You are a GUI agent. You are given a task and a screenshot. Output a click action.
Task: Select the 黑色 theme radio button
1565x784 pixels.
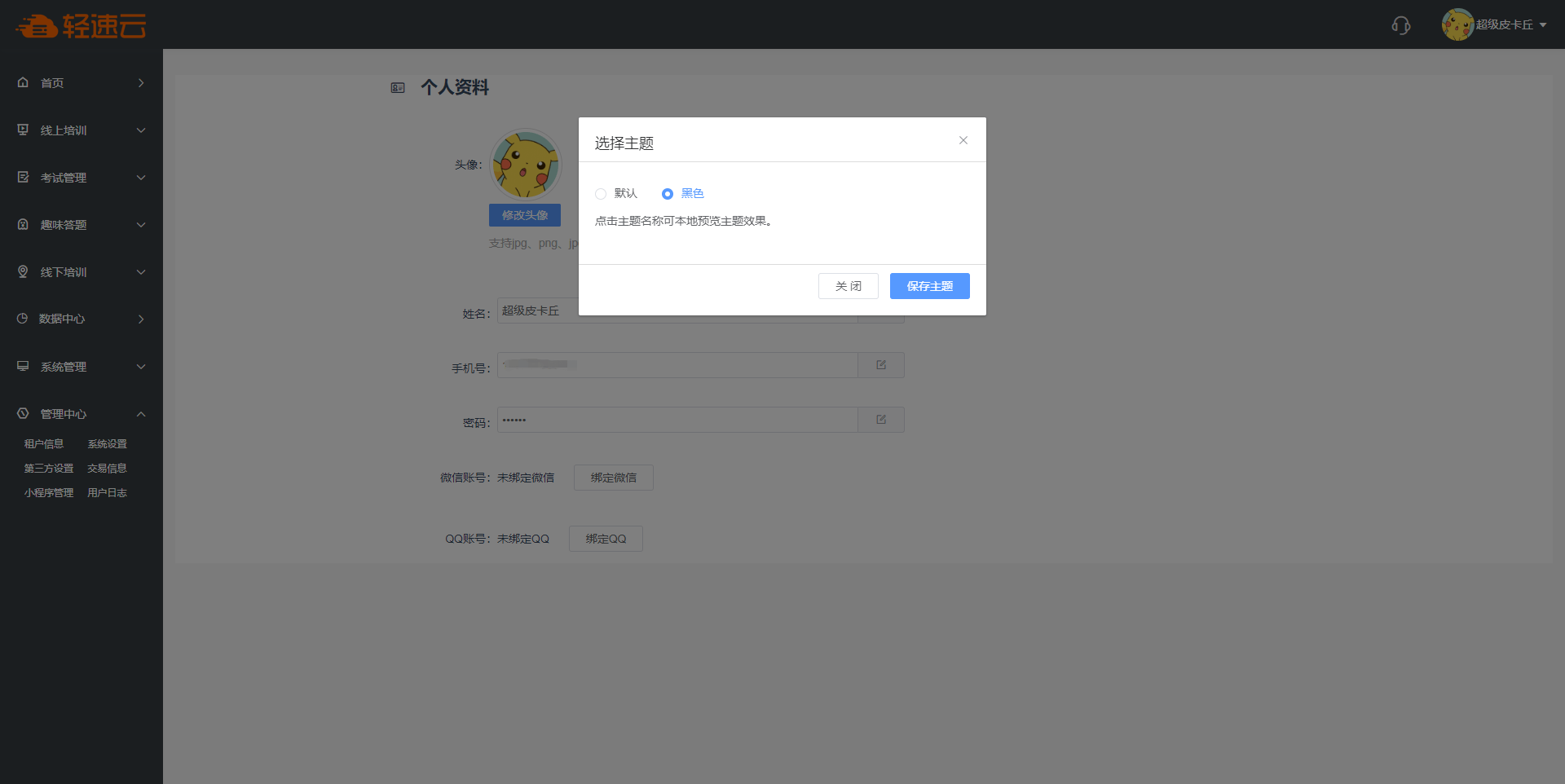(x=668, y=194)
